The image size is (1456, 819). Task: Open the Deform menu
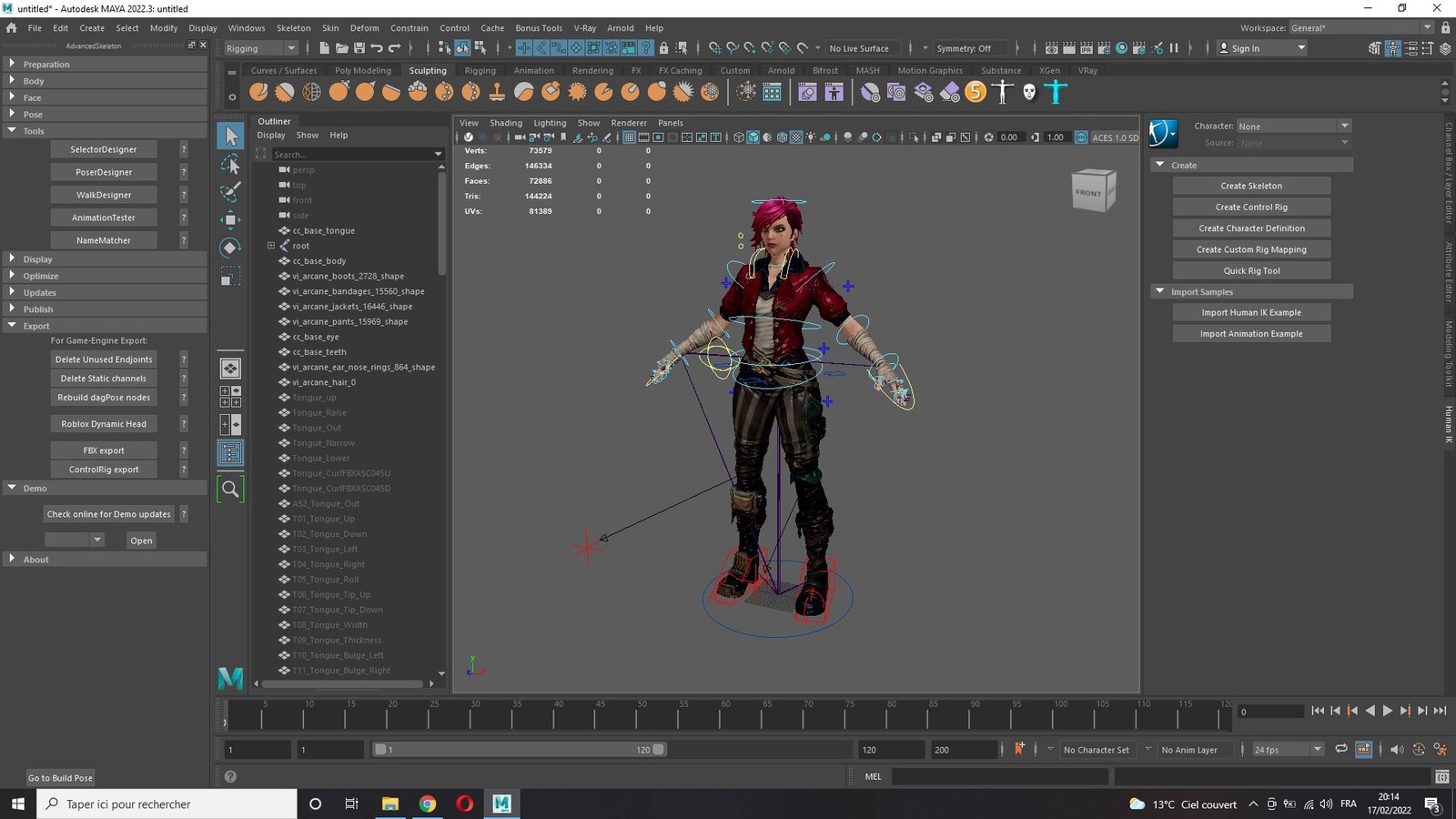click(x=364, y=28)
